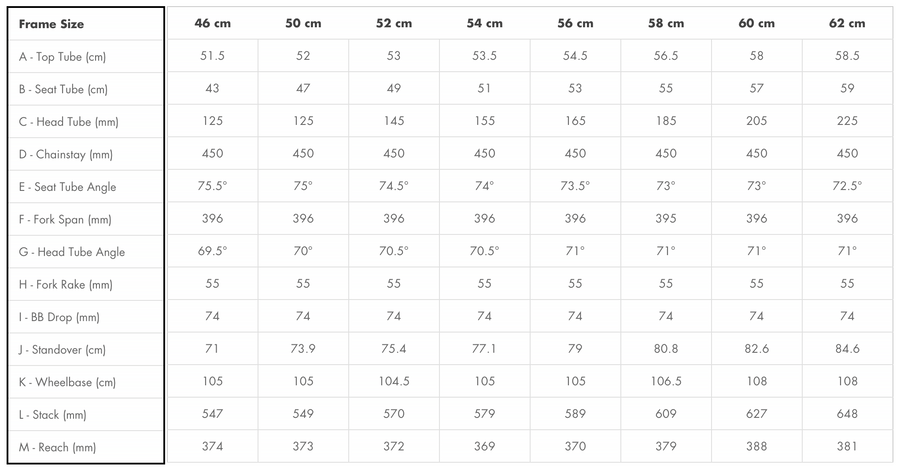
Task: Click the A - Top Tube row label
Action: pyautogui.click(x=62, y=57)
